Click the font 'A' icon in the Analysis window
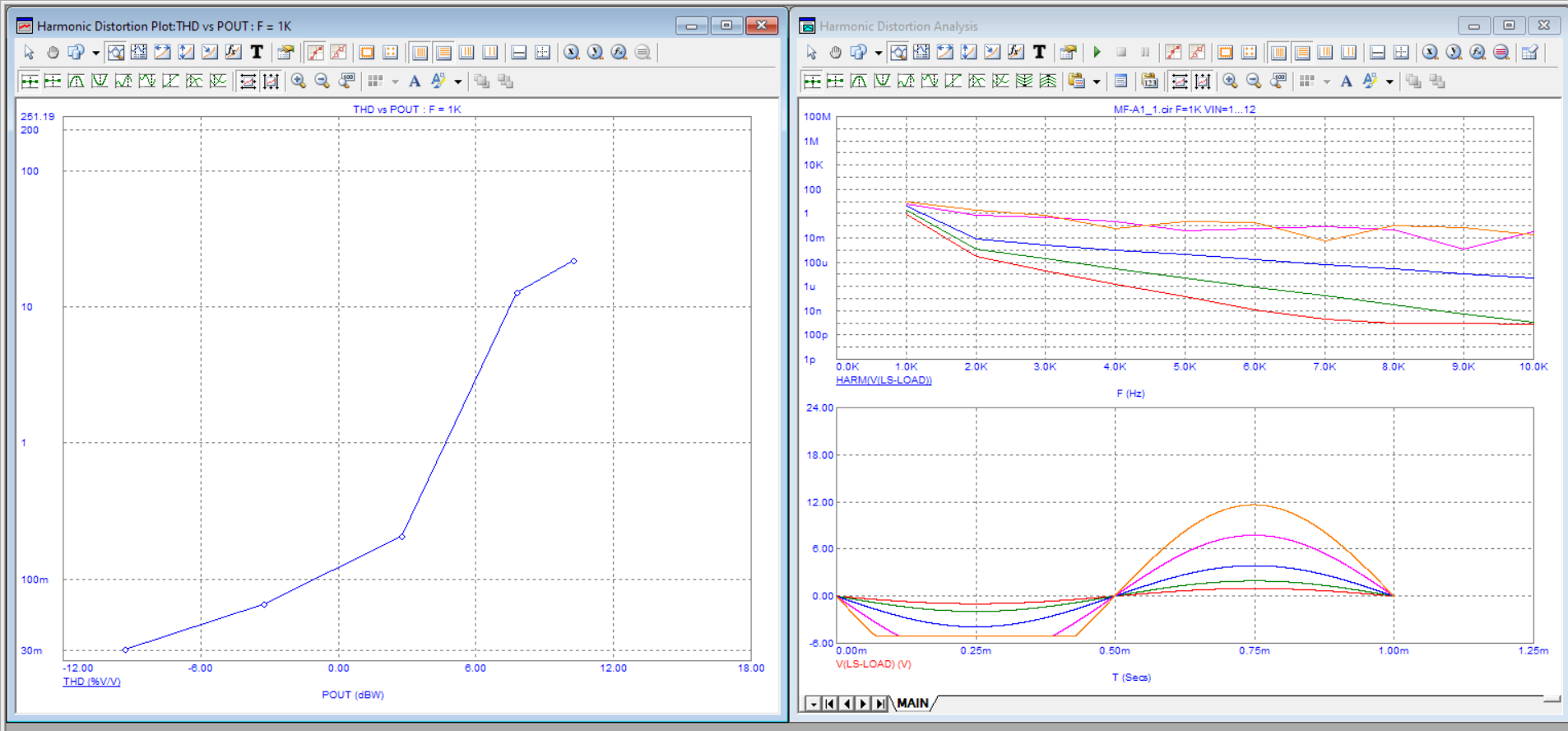1568x731 pixels. (x=1346, y=81)
